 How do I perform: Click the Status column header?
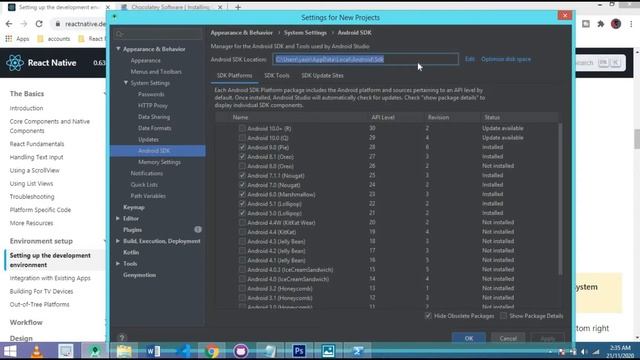pos(492,117)
